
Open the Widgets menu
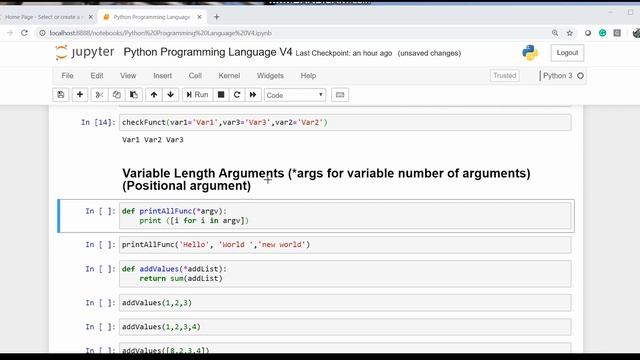270,76
